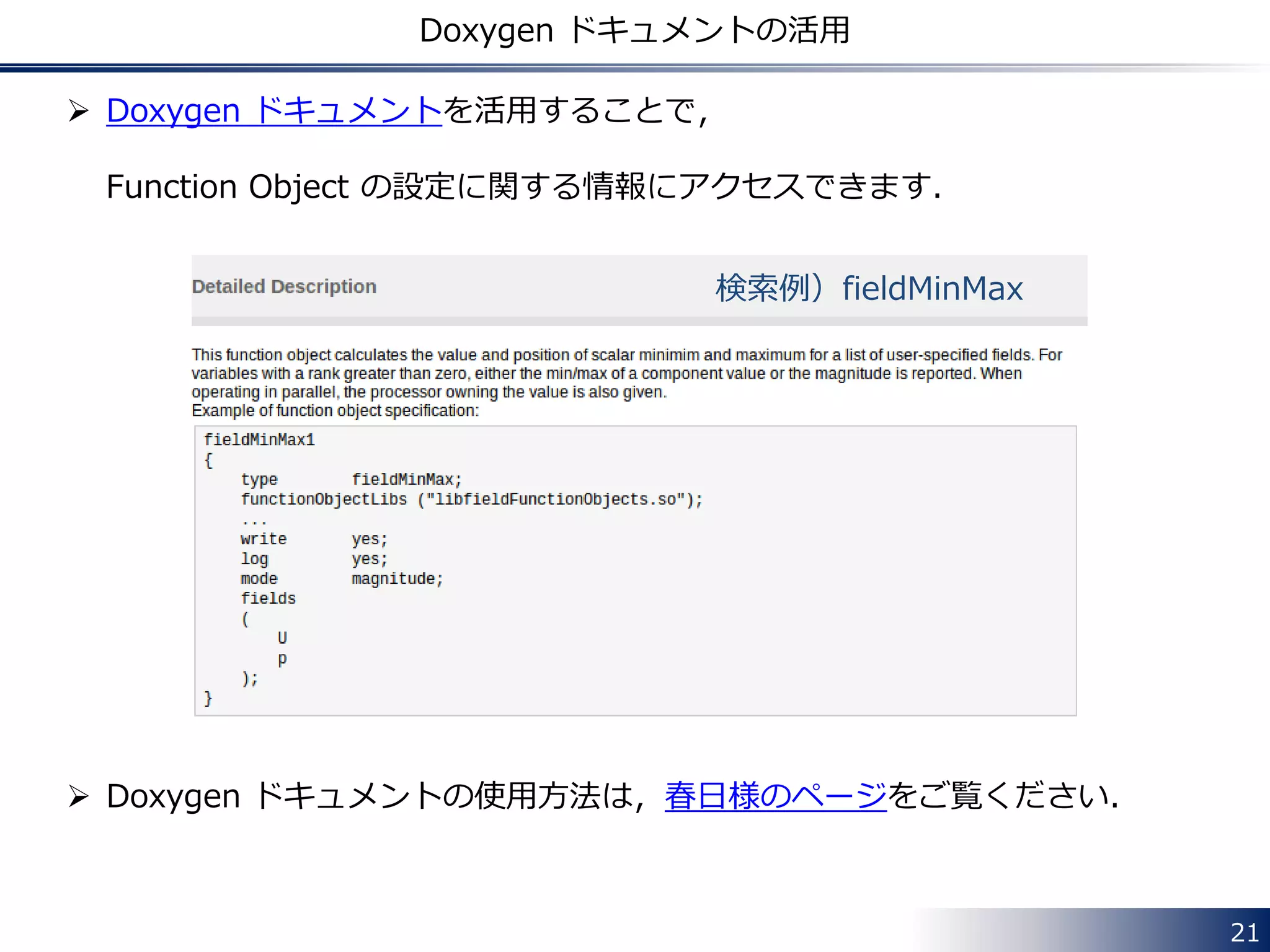Click the mode magnitude; line
Image resolution: width=1270 pixels, height=952 pixels.
(342, 579)
